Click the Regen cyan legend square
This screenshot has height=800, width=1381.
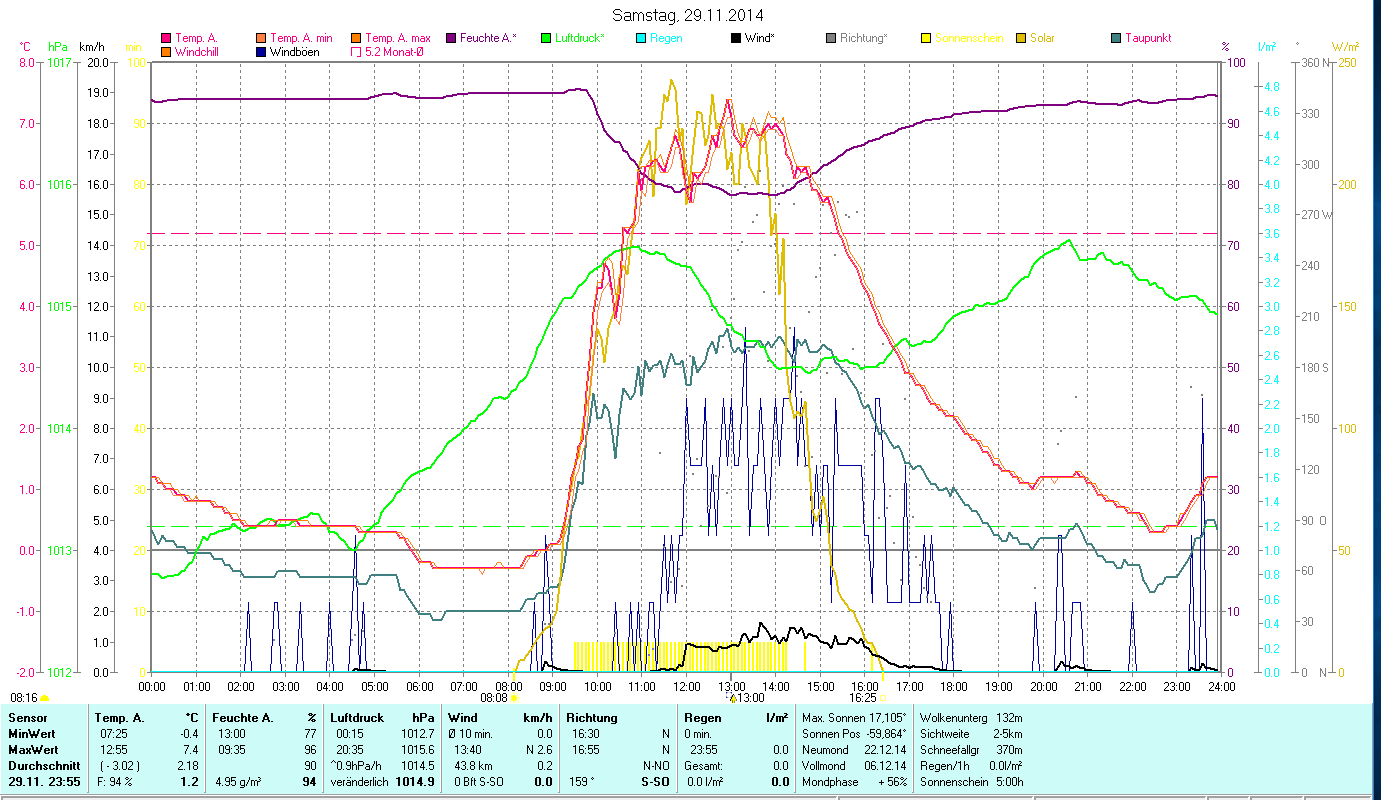(641, 38)
